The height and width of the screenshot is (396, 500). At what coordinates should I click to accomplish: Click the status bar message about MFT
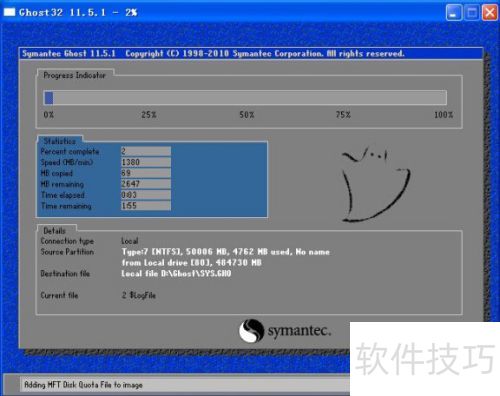(x=83, y=385)
